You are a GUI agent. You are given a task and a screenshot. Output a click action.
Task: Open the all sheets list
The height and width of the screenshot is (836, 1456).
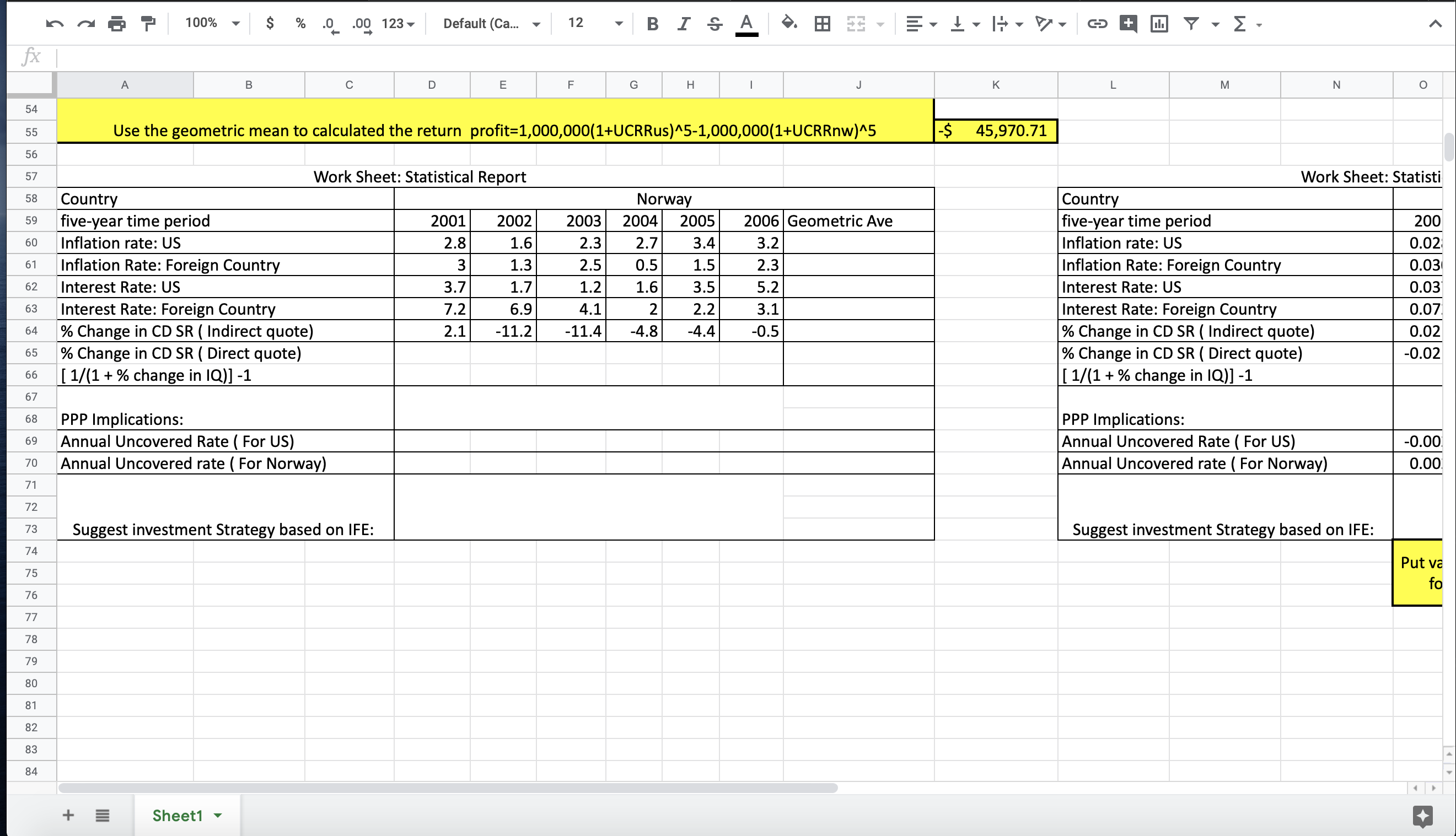(x=102, y=815)
